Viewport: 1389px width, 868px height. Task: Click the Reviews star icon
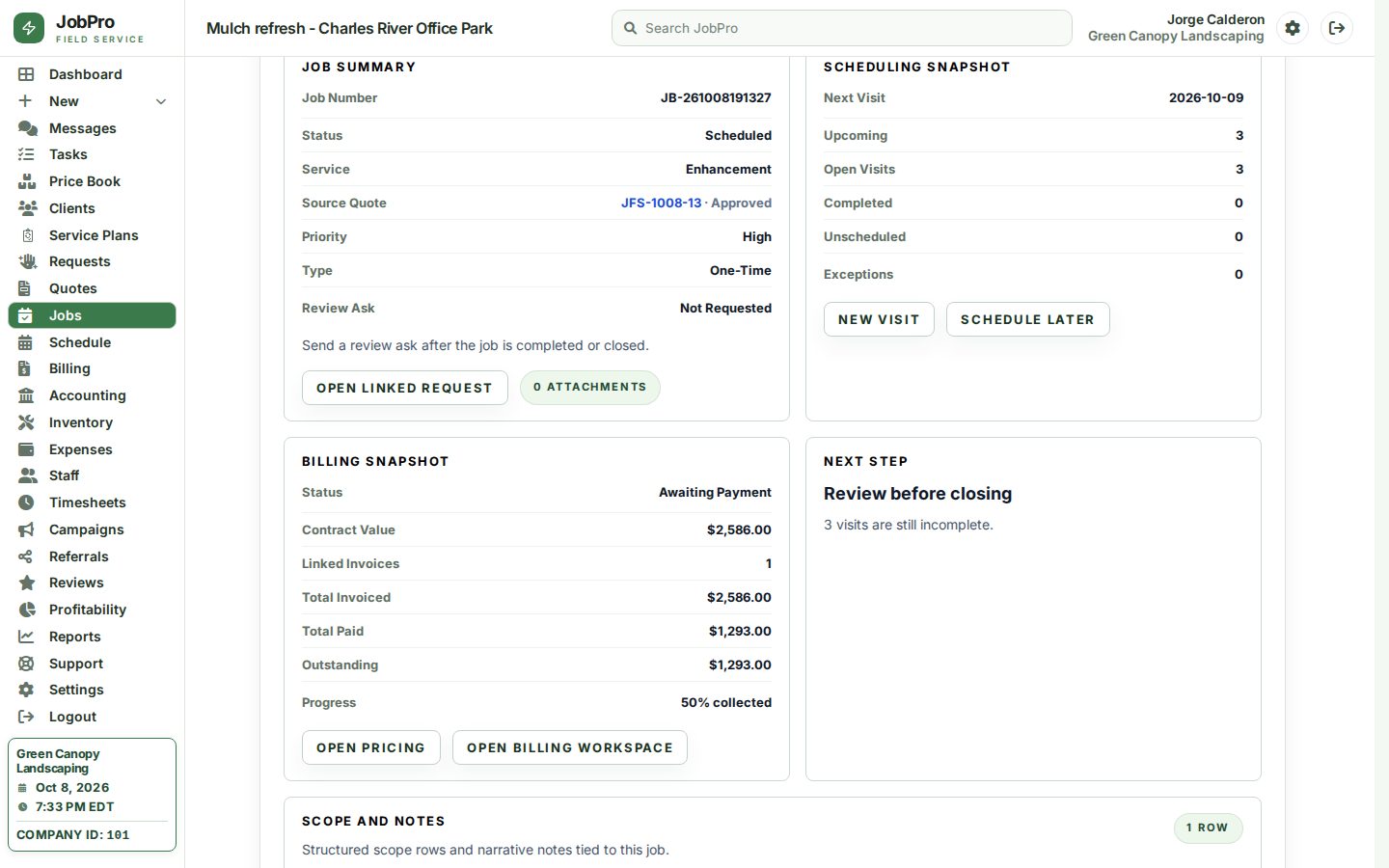(27, 583)
